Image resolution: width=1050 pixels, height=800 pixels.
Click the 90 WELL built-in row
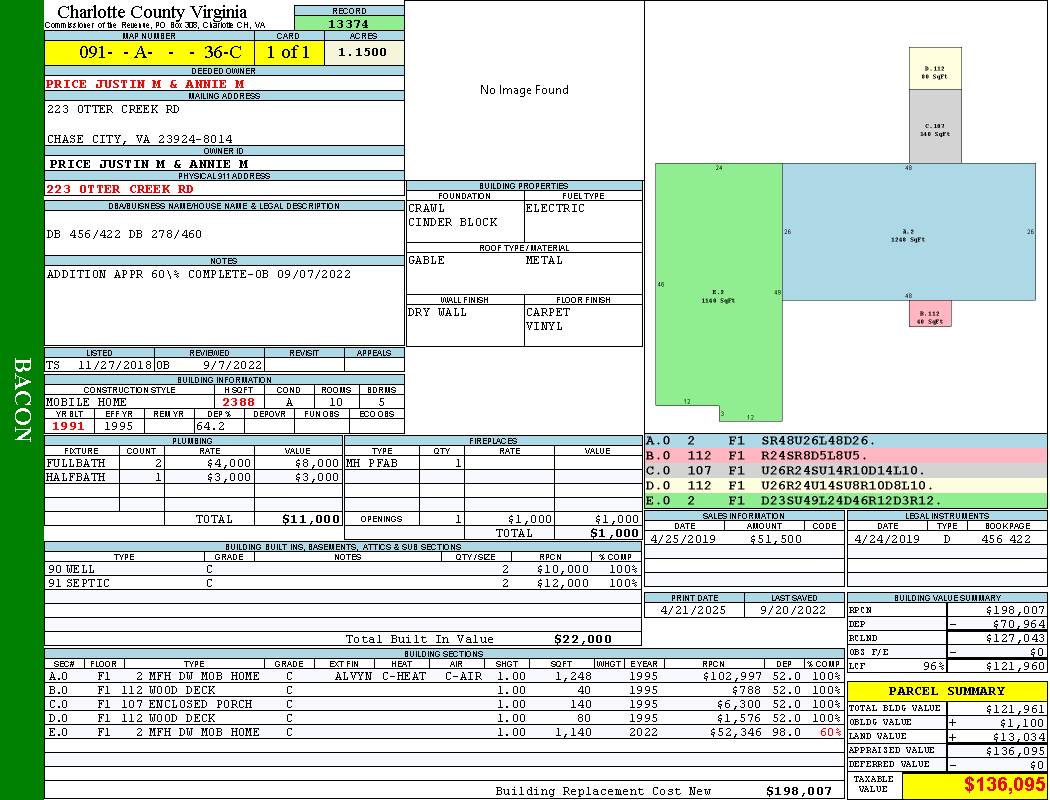coord(342,570)
